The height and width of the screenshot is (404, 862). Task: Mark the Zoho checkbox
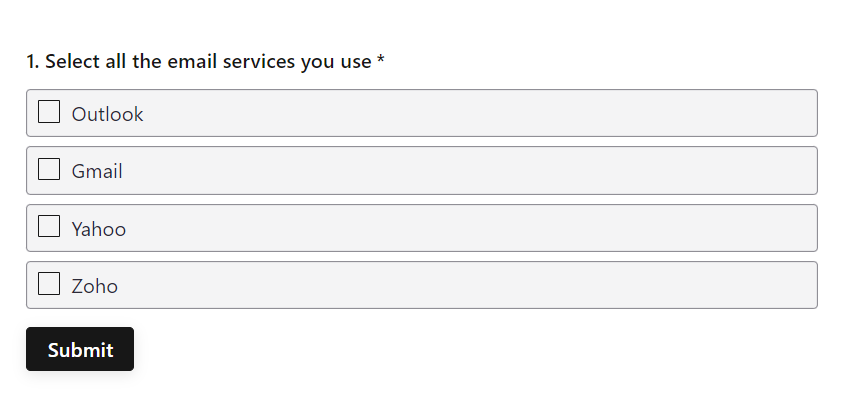pyautogui.click(x=49, y=284)
